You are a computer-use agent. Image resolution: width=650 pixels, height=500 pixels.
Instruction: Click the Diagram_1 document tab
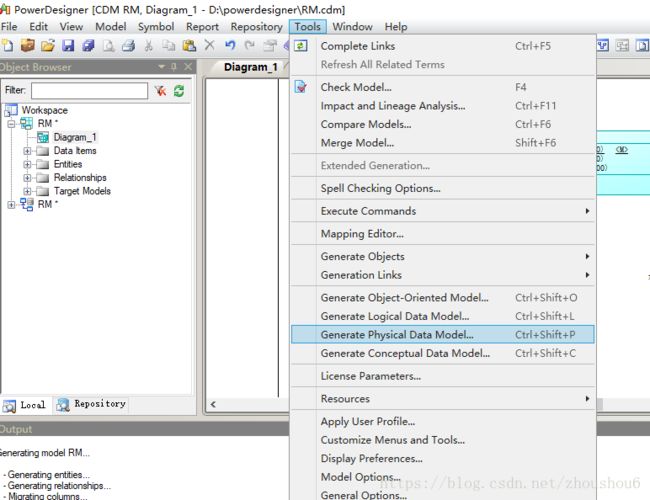(250, 67)
